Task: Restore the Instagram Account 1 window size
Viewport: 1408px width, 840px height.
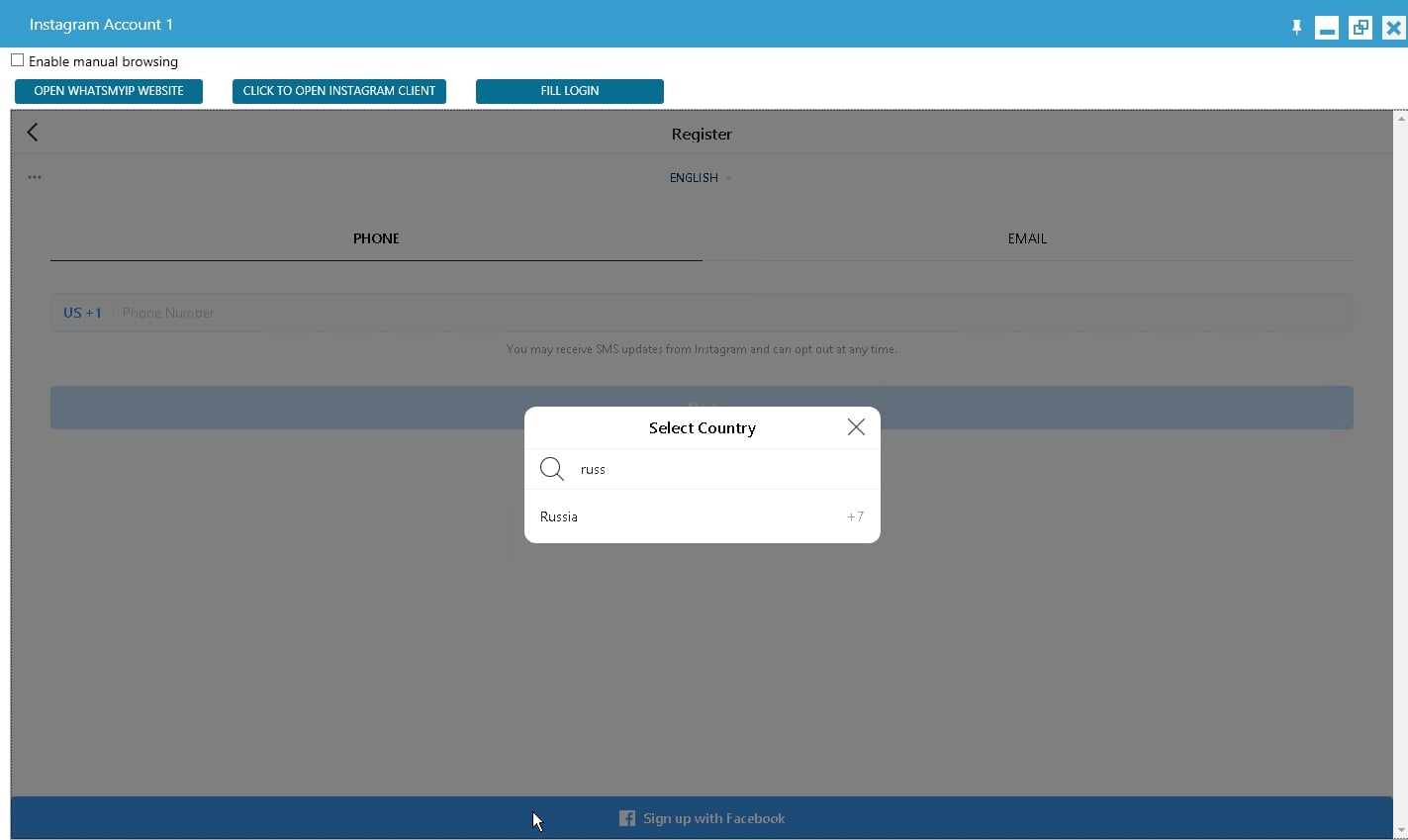Action: coord(1361,28)
